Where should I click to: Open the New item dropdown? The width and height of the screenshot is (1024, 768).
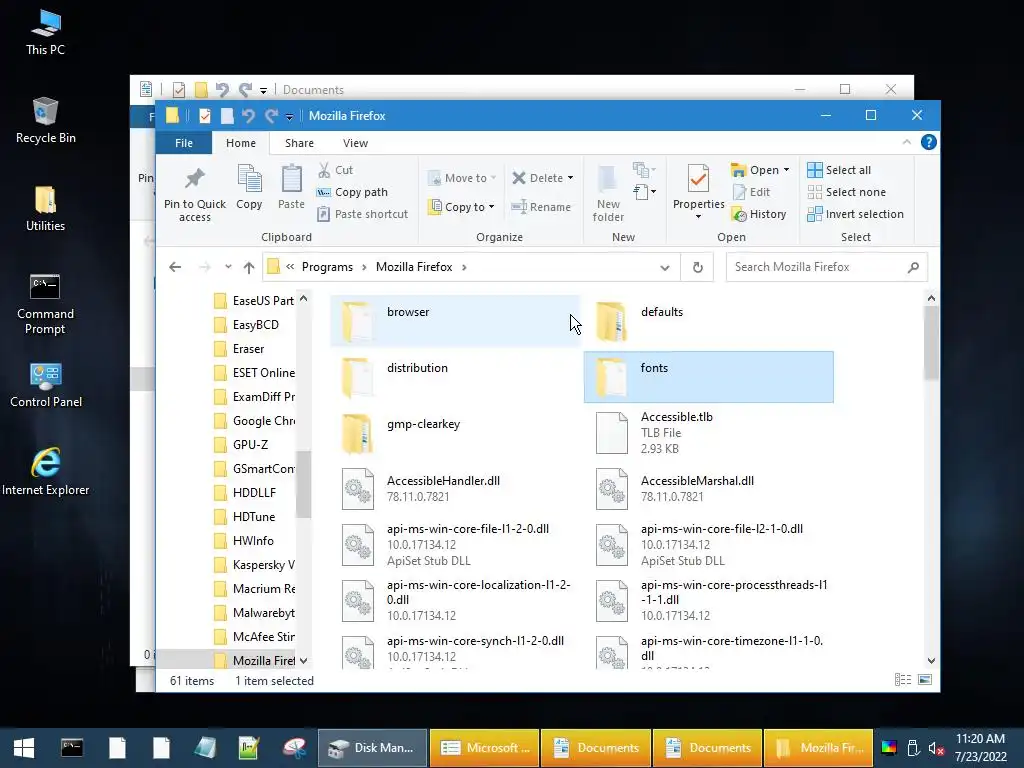coord(644,170)
